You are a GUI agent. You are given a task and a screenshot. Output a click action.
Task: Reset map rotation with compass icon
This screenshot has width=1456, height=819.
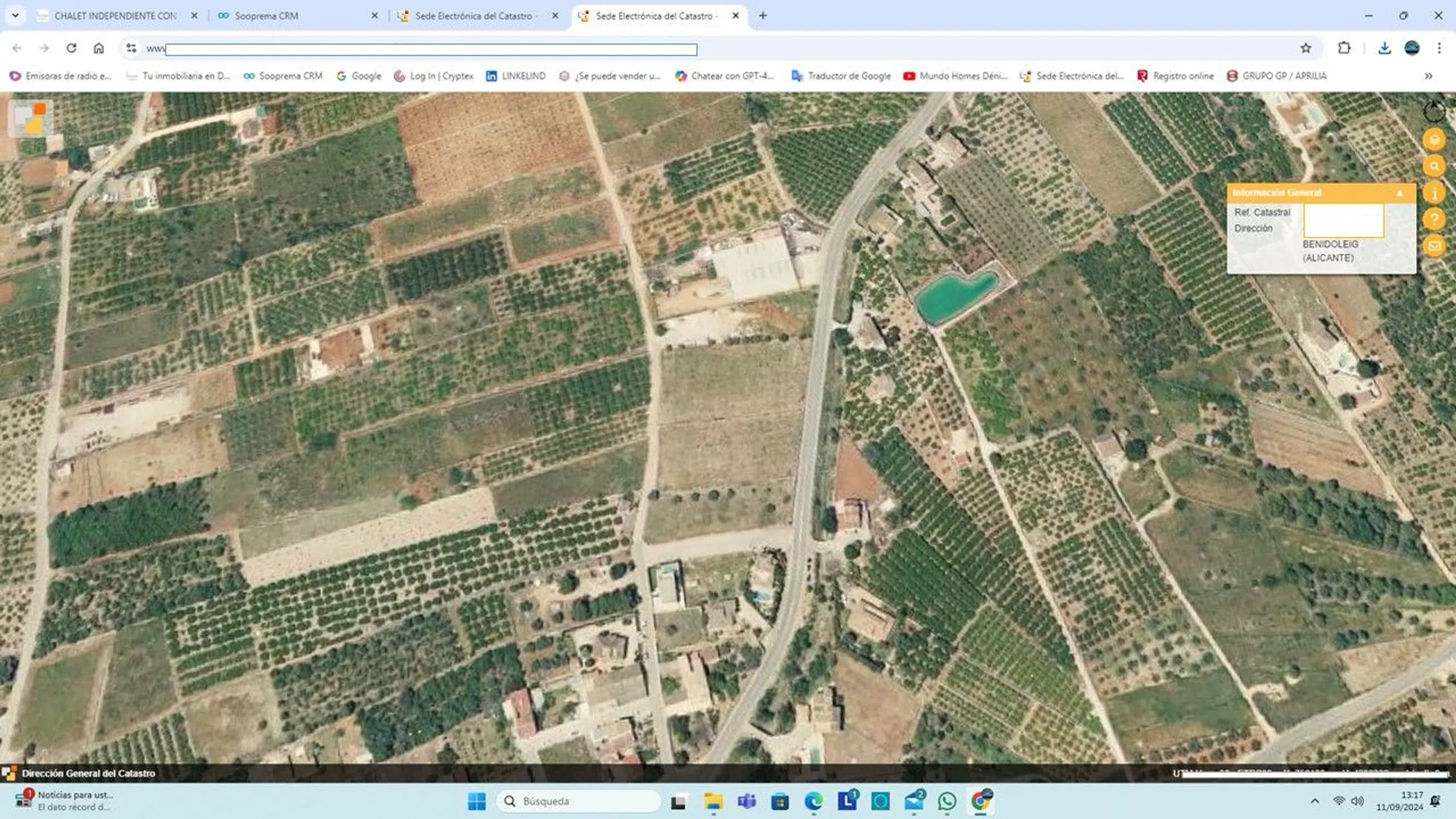[1434, 112]
